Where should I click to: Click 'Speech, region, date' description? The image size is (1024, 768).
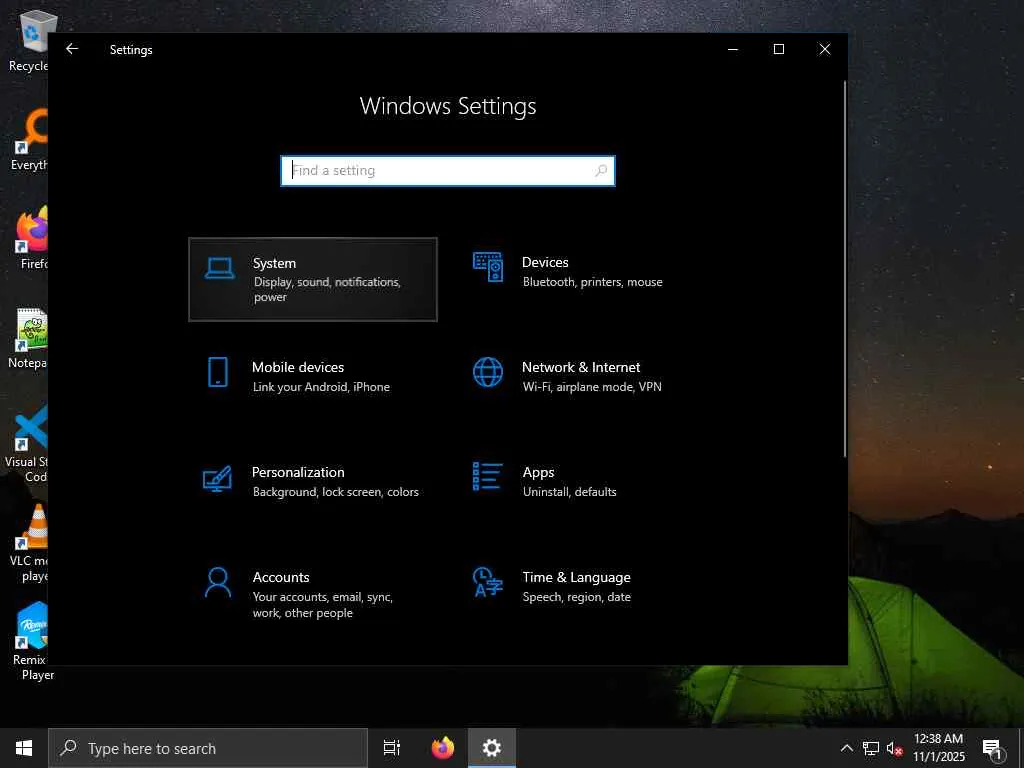pos(577,597)
